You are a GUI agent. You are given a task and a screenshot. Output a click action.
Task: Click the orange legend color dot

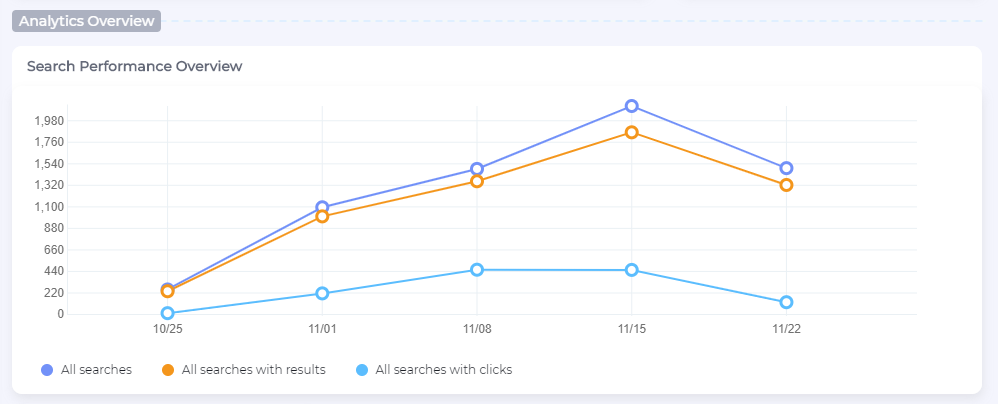pyautogui.click(x=168, y=370)
